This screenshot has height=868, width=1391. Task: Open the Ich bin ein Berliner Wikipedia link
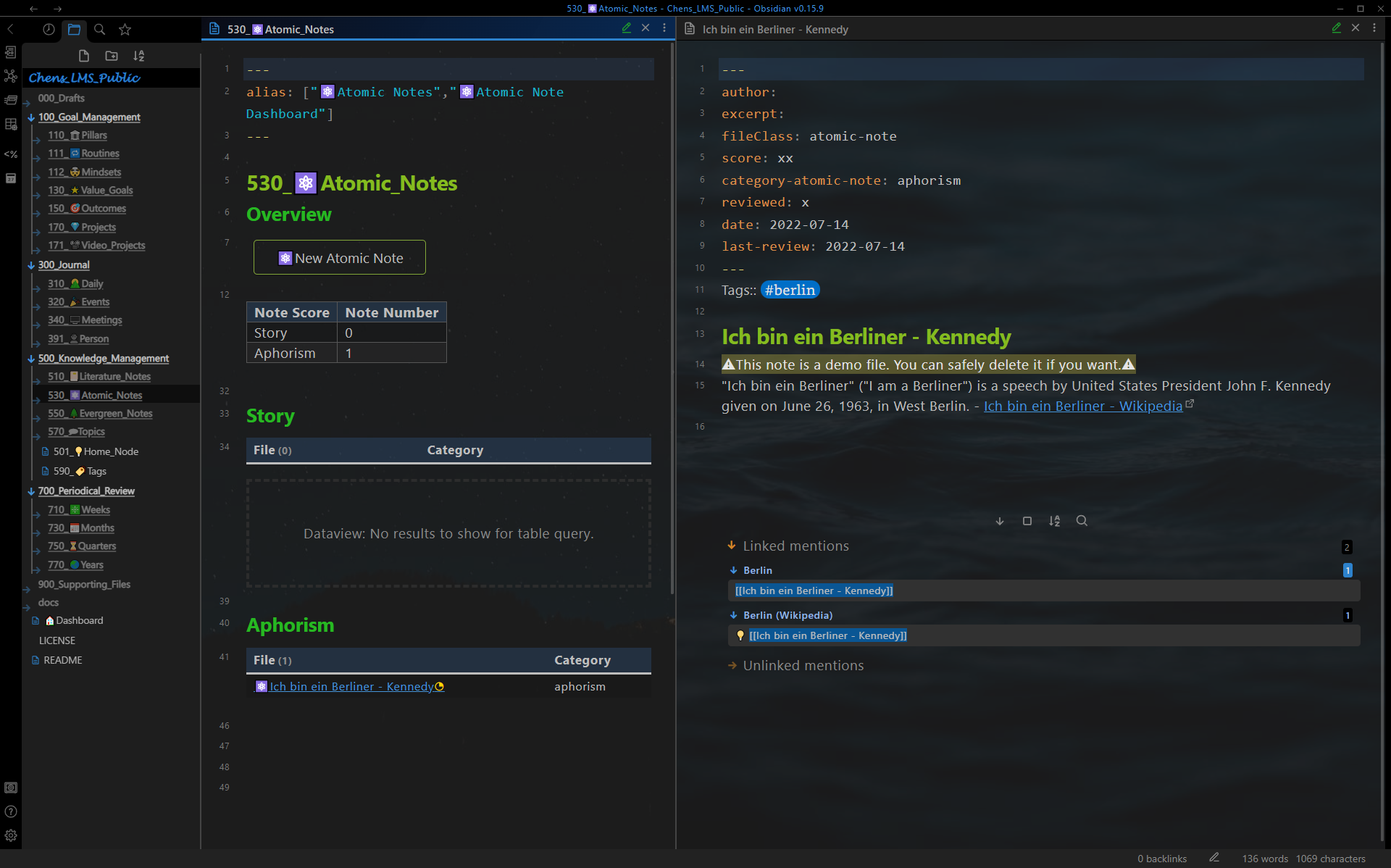[1083, 406]
